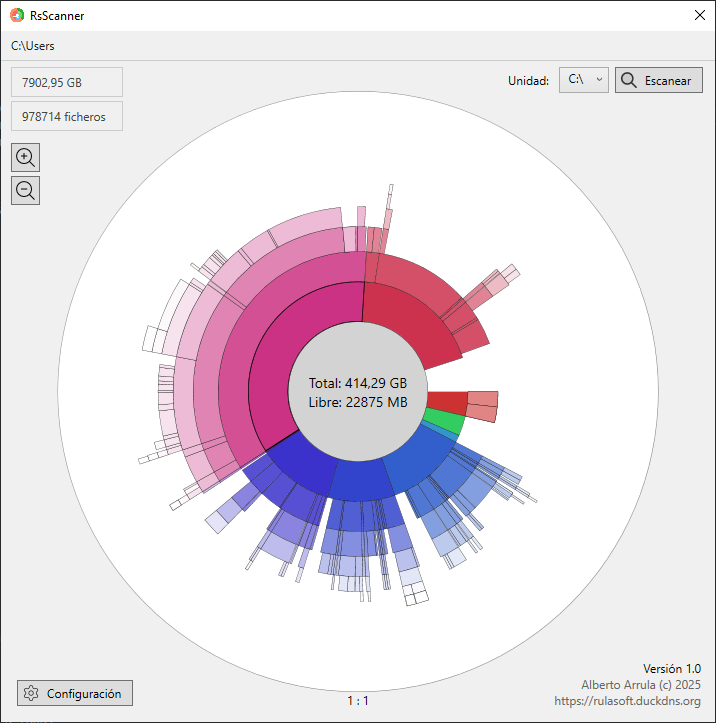Close the RsScanner window
Image resolution: width=716 pixels, height=723 pixels.
(x=700, y=15)
